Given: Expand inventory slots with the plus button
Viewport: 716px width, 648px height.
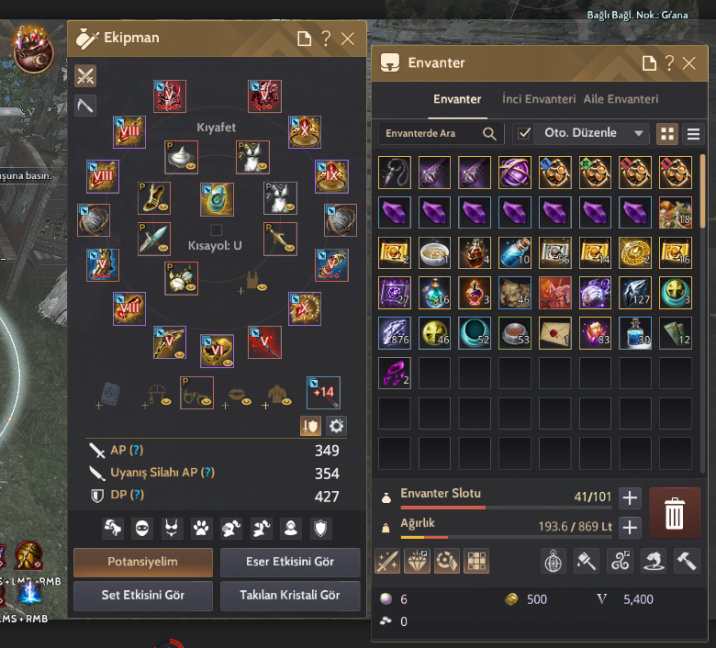Looking at the screenshot, I should tap(630, 498).
